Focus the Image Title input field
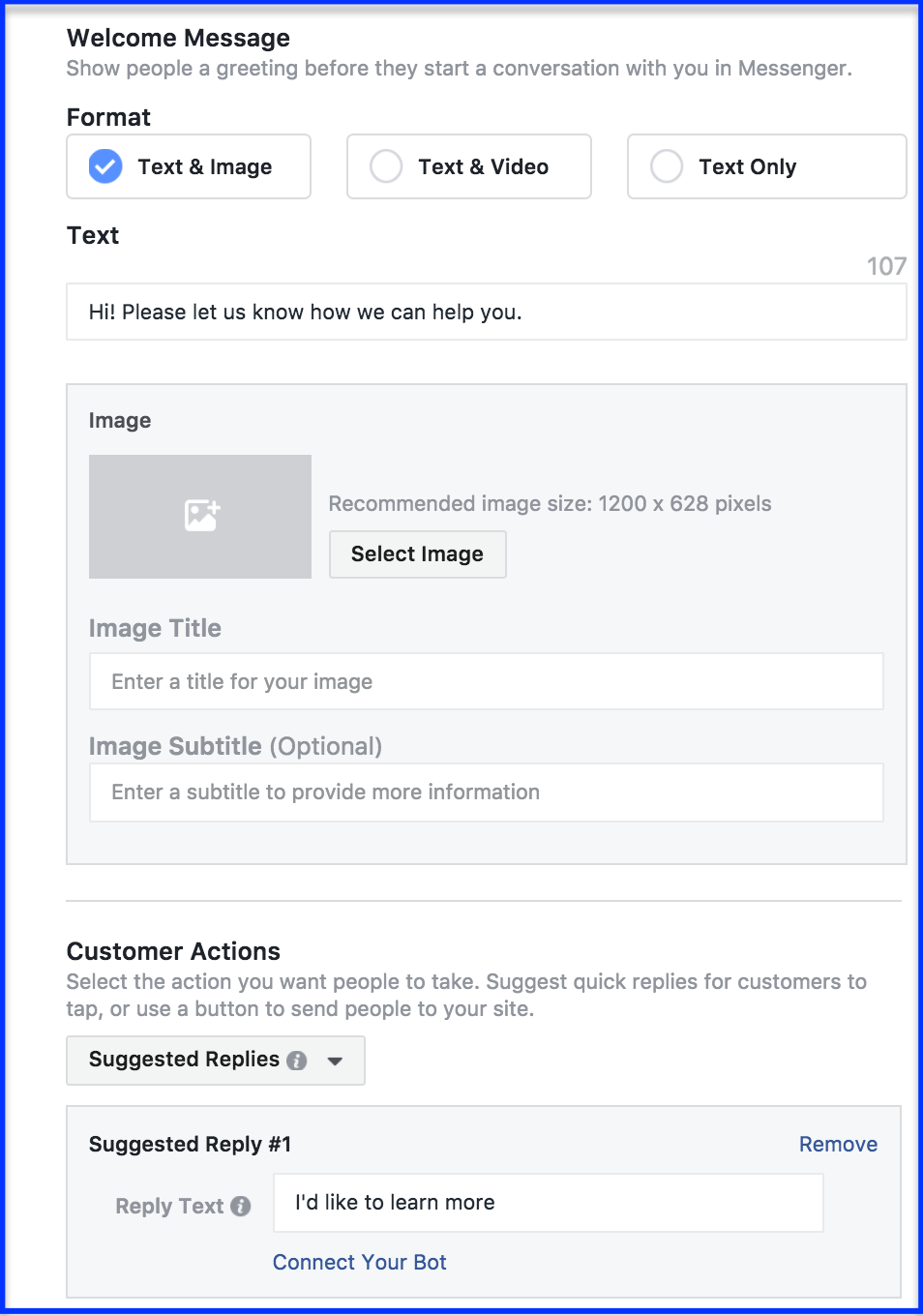 point(487,681)
